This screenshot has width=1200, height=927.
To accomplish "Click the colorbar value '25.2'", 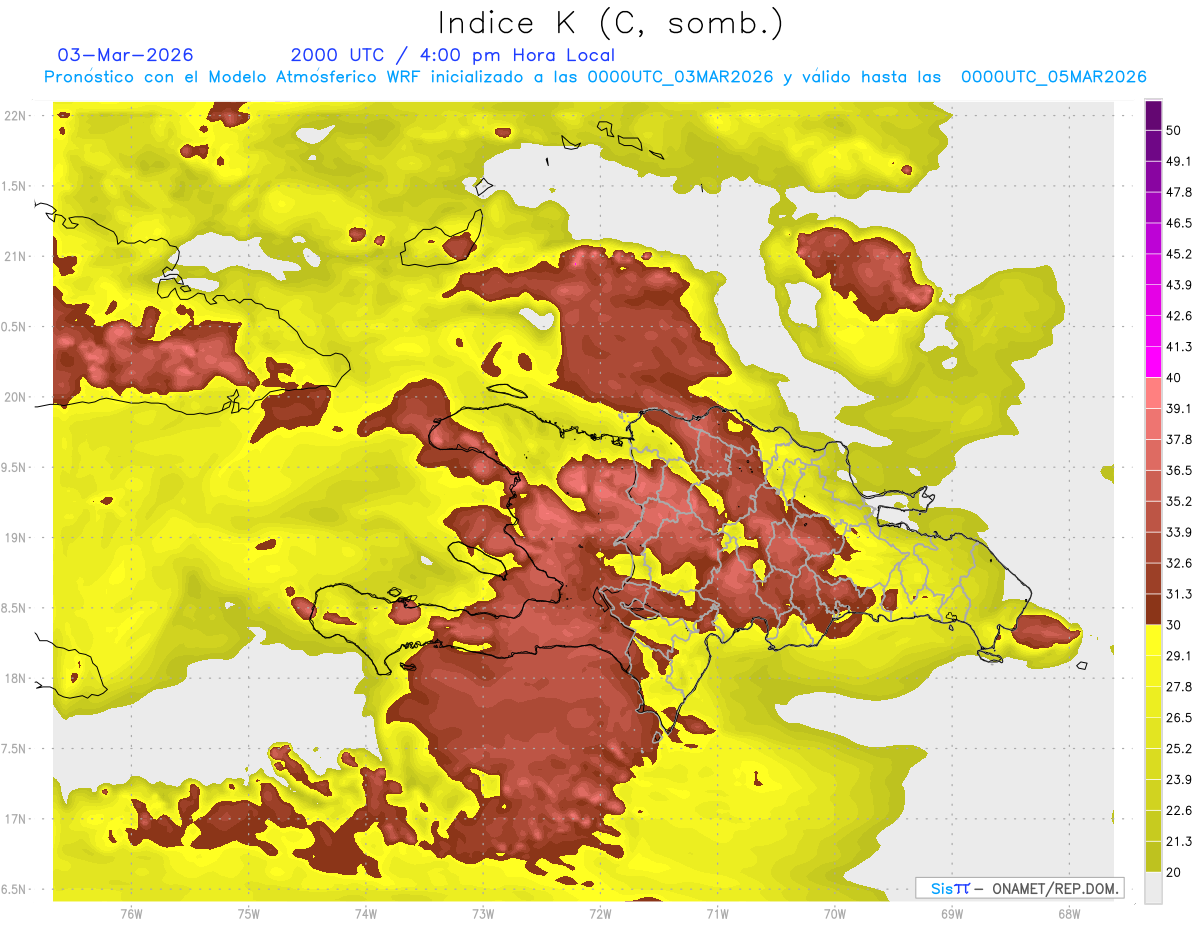I will tap(1179, 750).
